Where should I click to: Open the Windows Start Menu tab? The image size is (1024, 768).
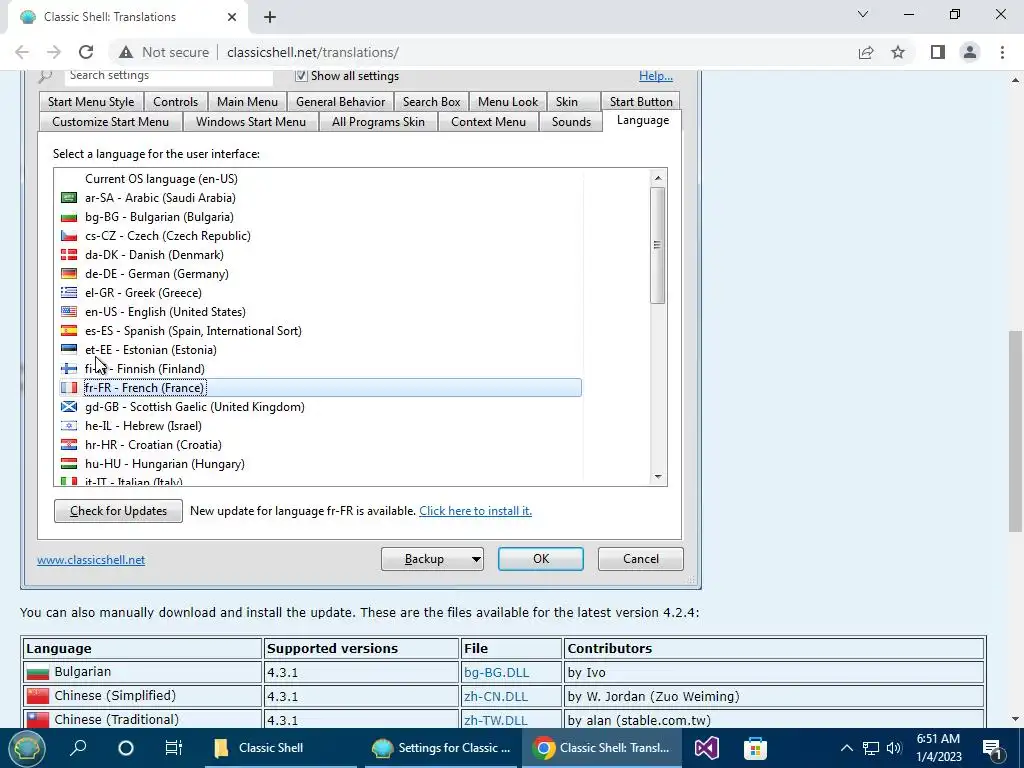pyautogui.click(x=251, y=122)
